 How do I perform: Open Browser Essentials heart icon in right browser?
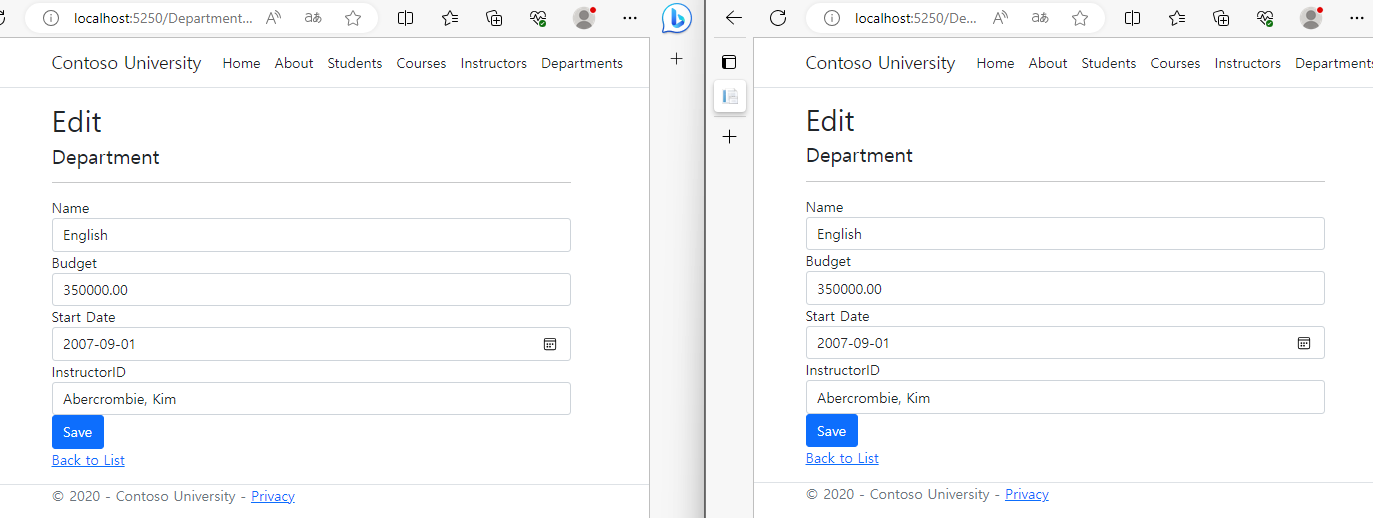[x=1265, y=18]
